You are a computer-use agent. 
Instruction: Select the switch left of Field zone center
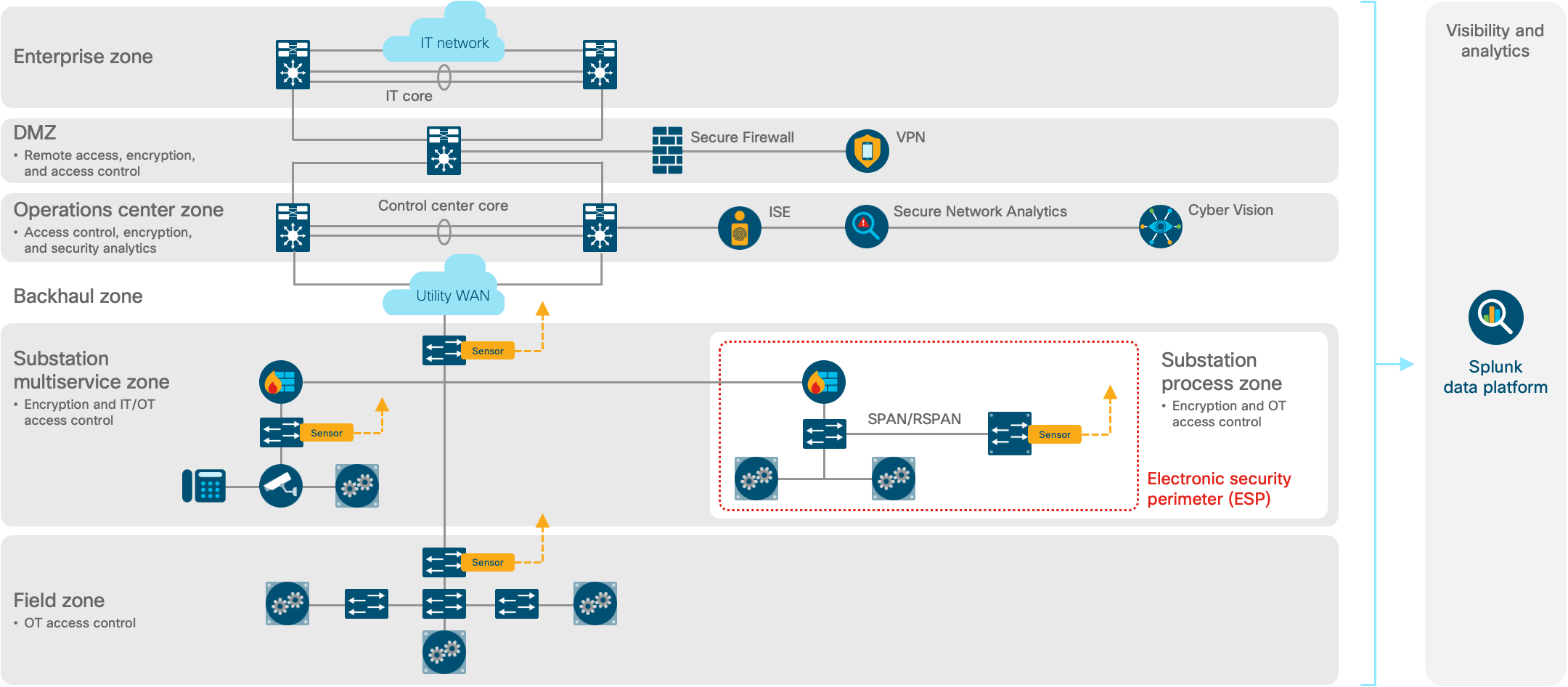coord(366,604)
